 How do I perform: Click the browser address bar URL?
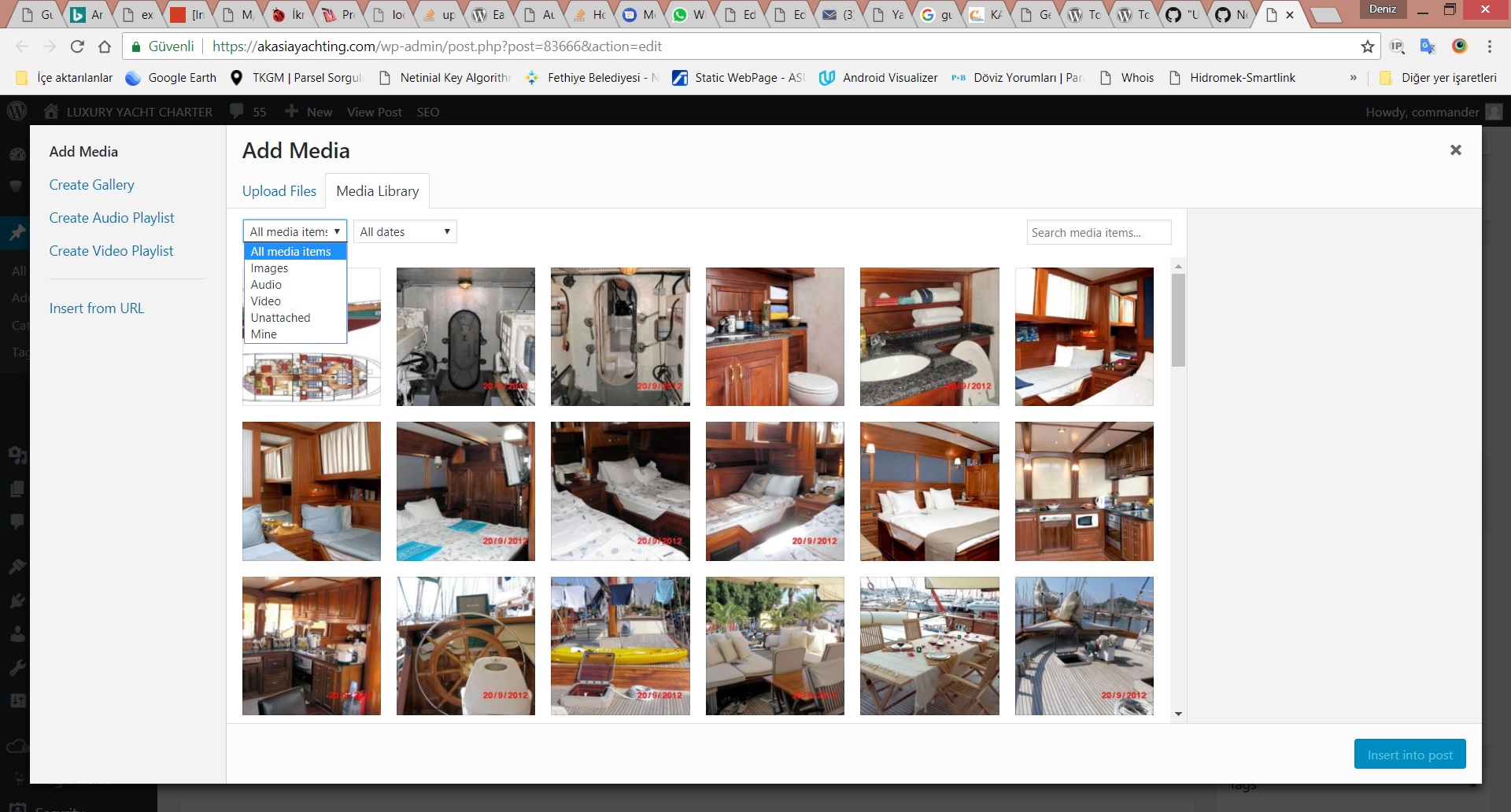[437, 46]
